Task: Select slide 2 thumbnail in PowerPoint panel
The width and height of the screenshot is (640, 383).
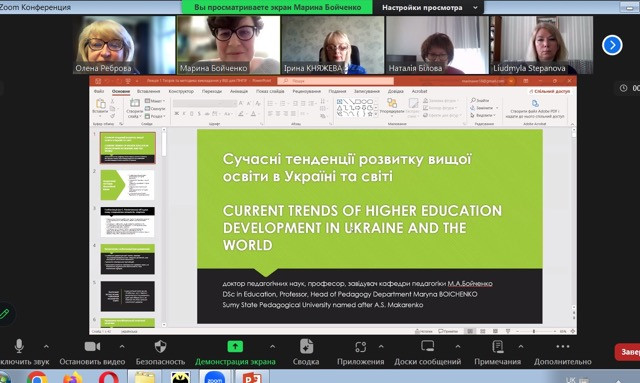Action: (x=128, y=185)
